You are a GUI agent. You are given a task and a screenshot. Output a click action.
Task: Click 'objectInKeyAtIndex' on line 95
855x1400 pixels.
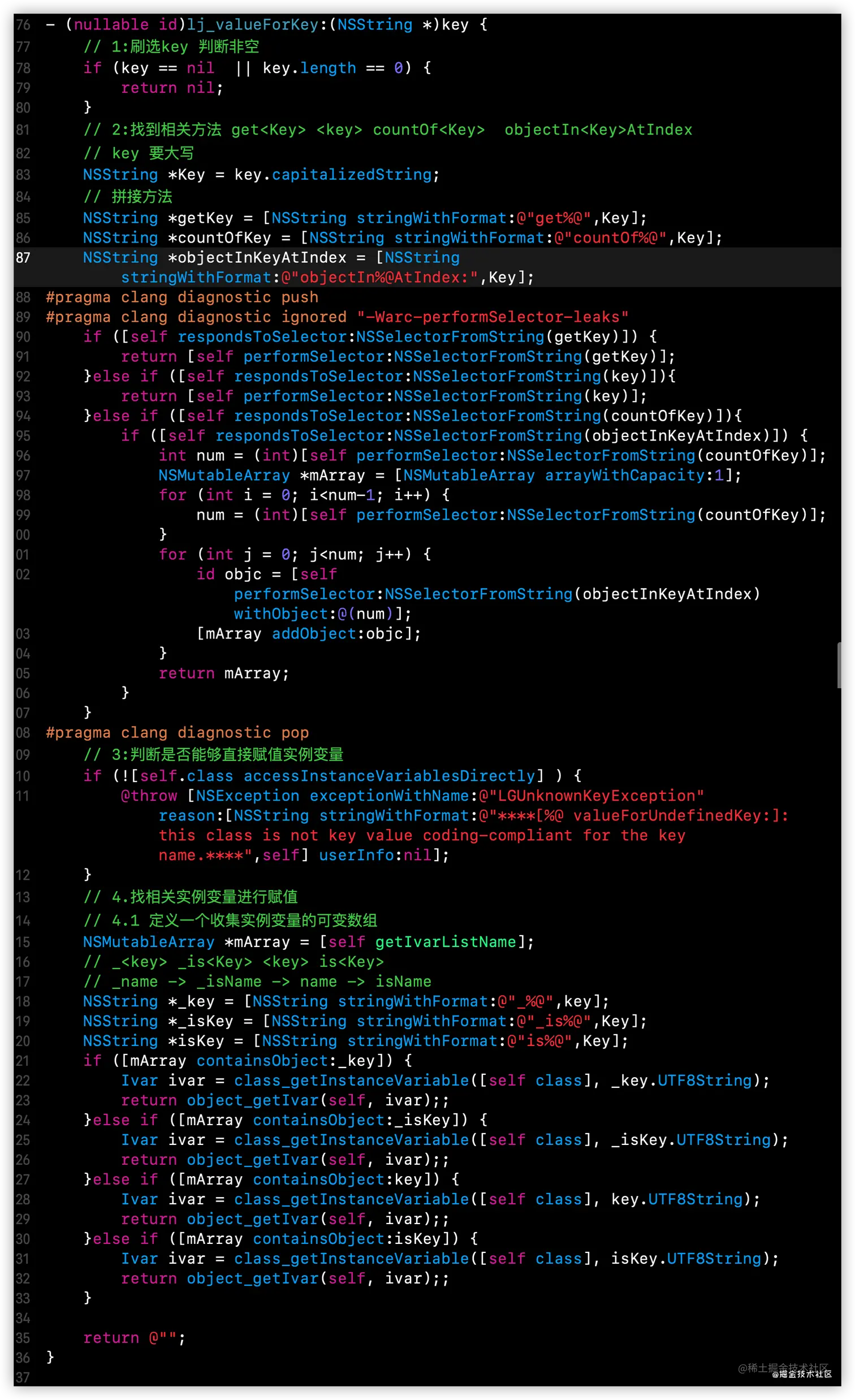coord(676,436)
